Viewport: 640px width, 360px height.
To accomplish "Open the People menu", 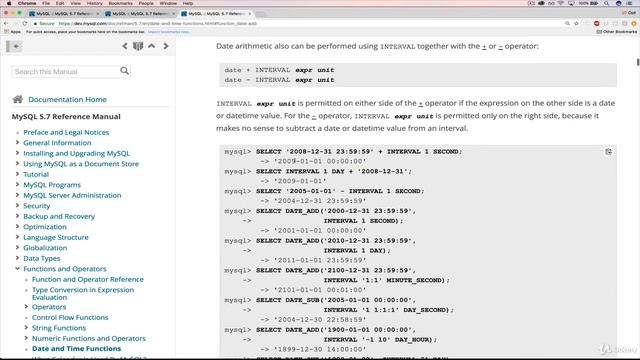I will [x=146, y=3].
